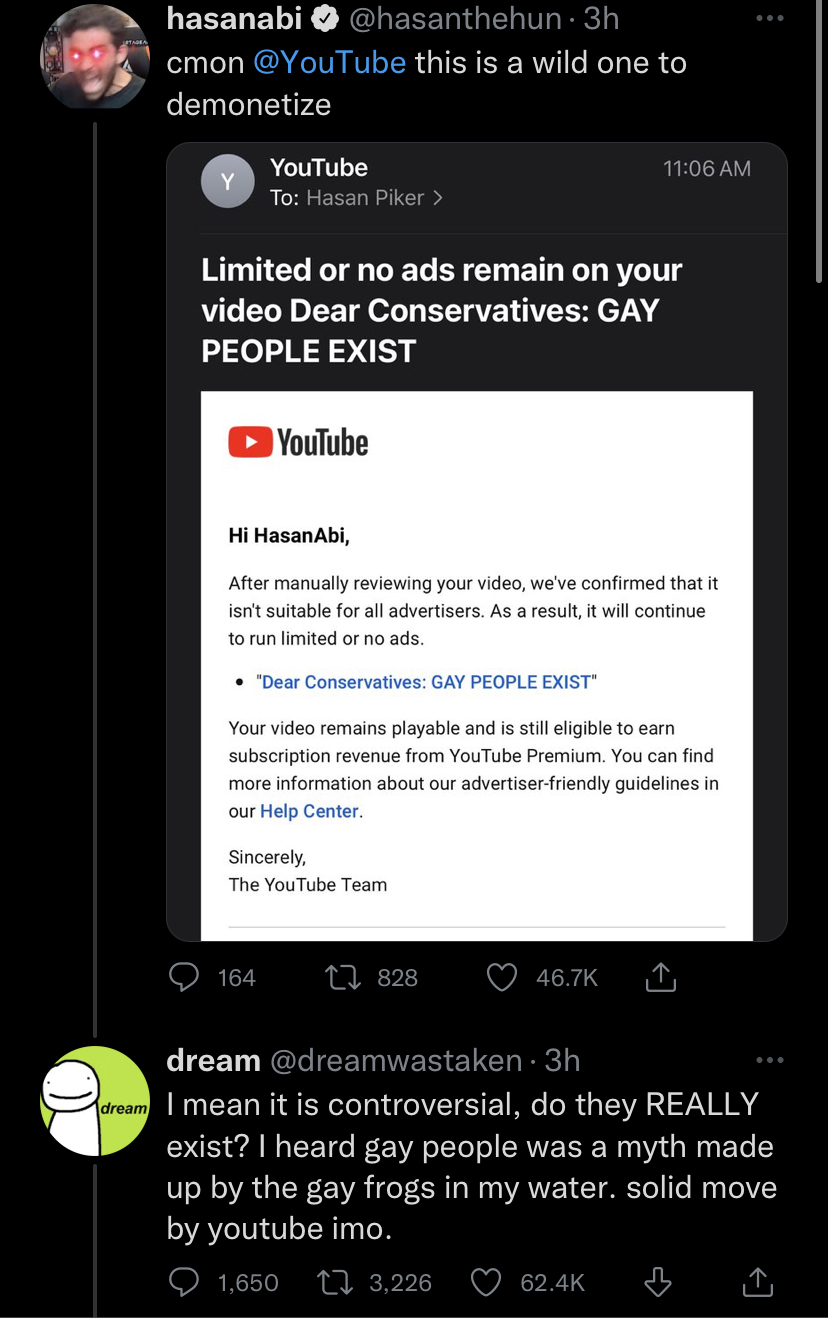View hasanabi's profile picture

94,57
